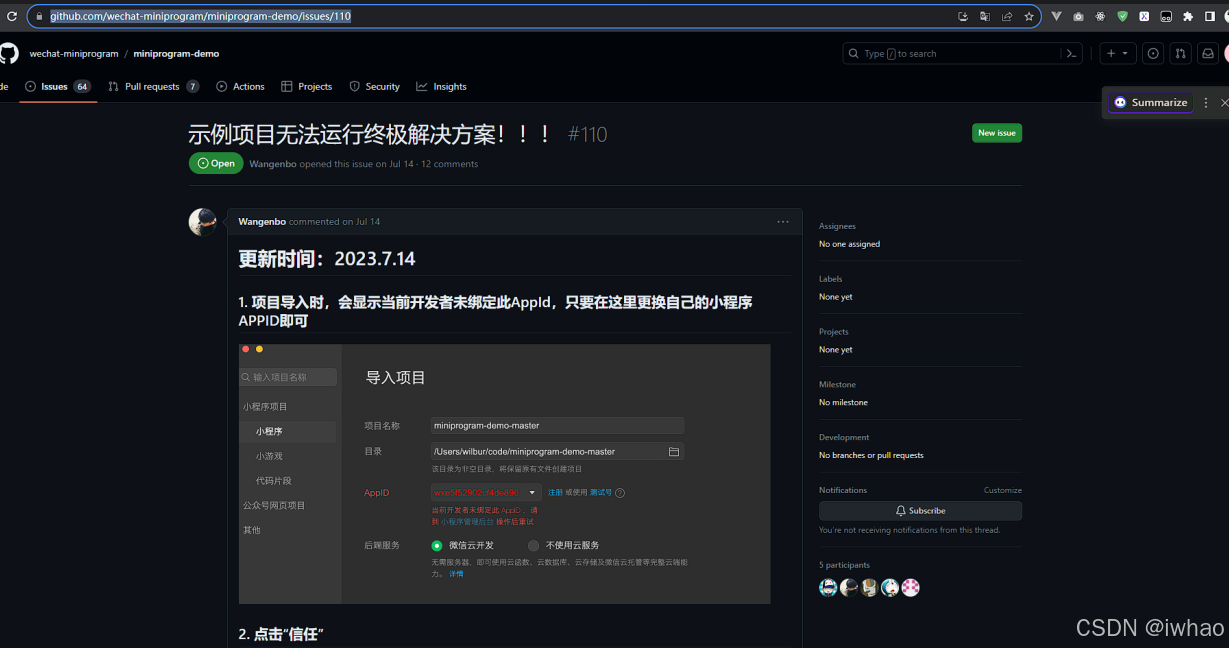Click the Summarize button
This screenshot has width=1229, height=648.
(1151, 102)
